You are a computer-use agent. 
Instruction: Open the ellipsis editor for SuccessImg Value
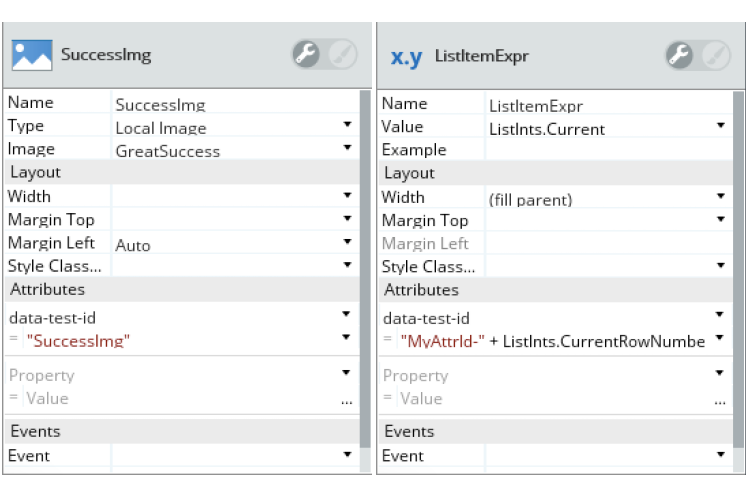tap(346, 399)
